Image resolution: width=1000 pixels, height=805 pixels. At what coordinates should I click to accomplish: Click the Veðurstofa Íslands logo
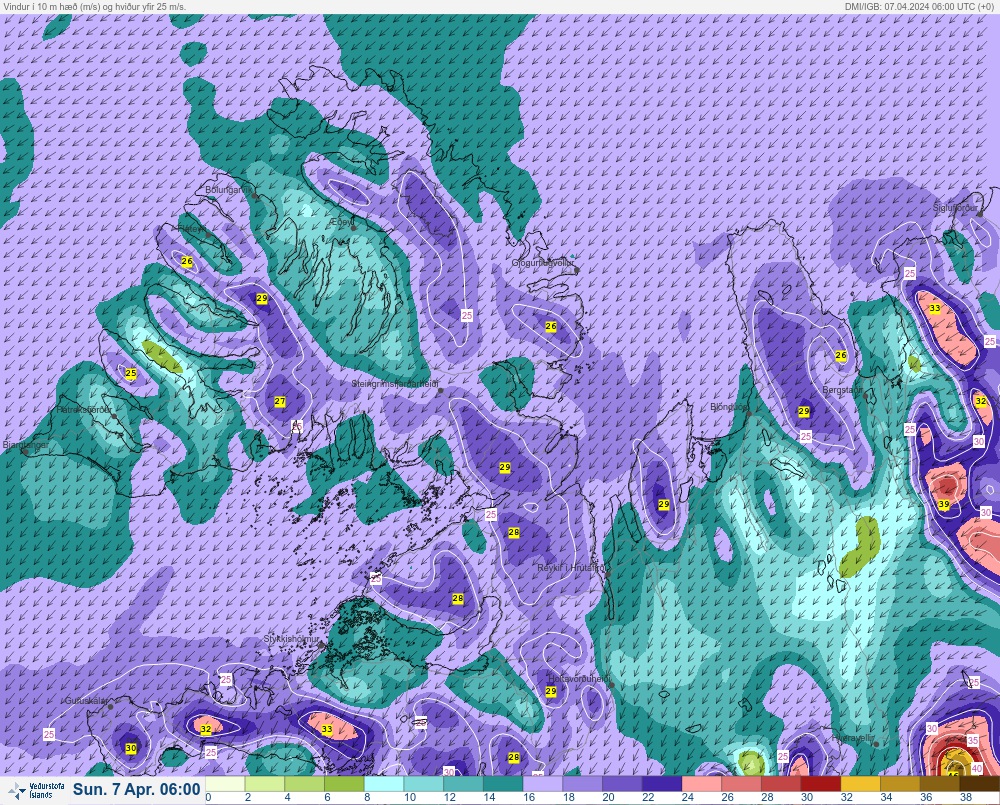click(x=37, y=791)
